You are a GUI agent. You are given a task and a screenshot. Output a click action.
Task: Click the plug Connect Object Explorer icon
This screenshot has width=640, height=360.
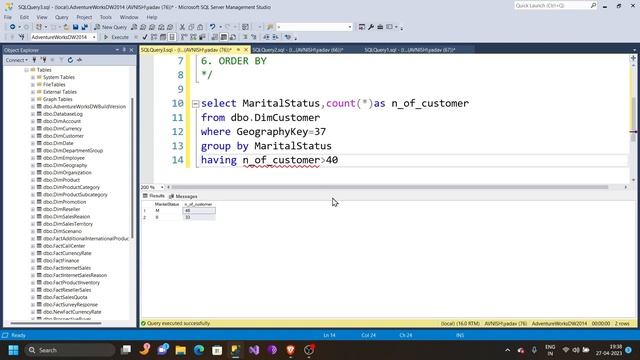click(x=35, y=60)
